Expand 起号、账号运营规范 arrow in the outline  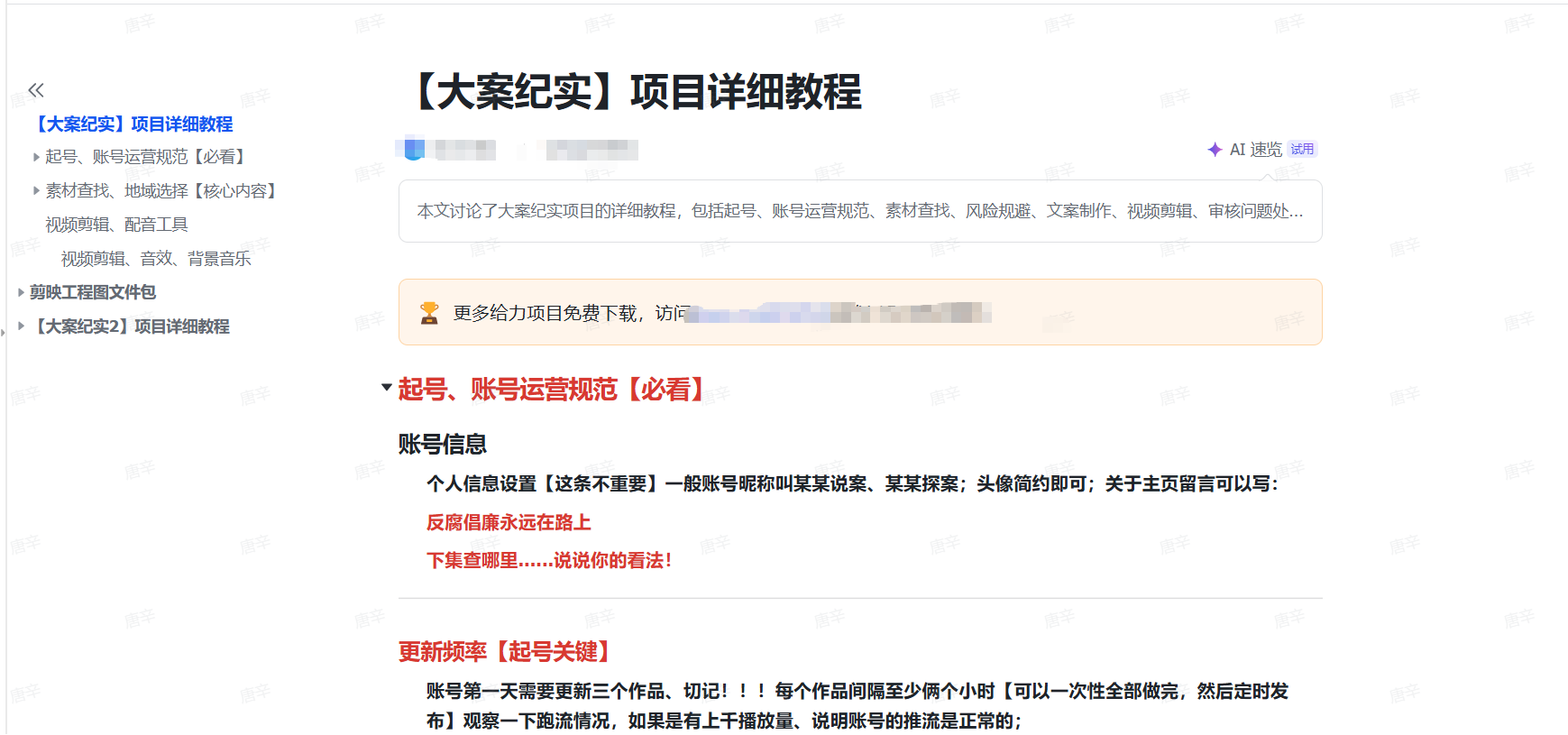36,158
